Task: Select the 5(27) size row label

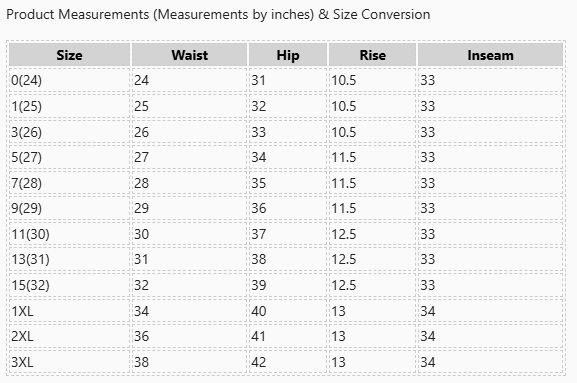Action: (70, 157)
